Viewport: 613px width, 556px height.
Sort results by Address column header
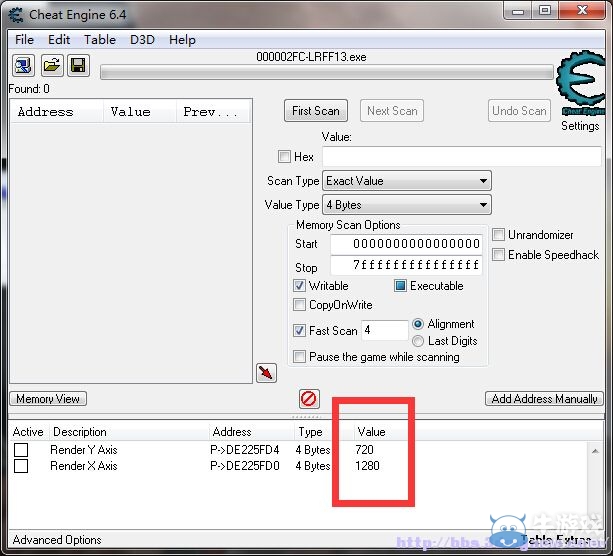click(x=57, y=112)
